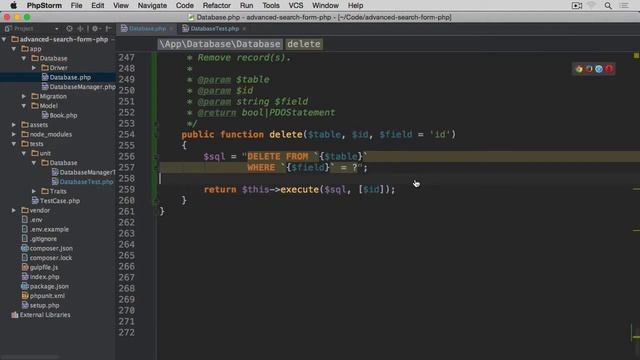
Task: Click the inspection status square in gutter
Action: coord(636,56)
